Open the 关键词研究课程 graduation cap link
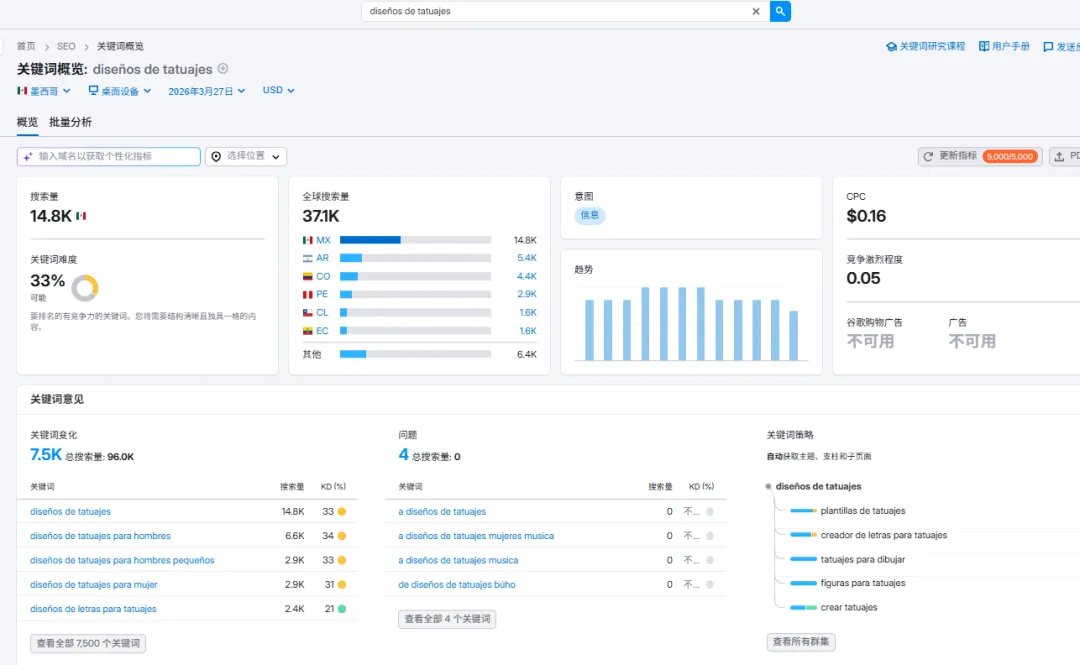Image resolution: width=1080 pixels, height=665 pixels. click(891, 46)
